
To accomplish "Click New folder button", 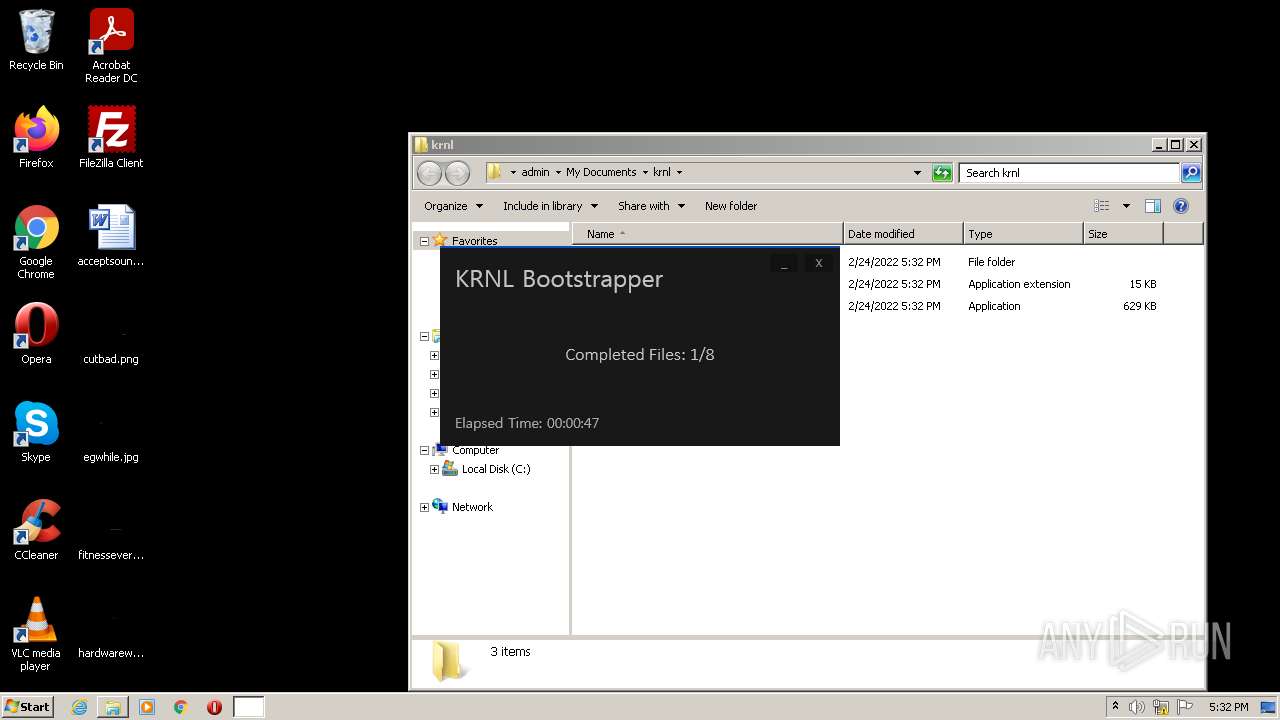I will [731, 206].
